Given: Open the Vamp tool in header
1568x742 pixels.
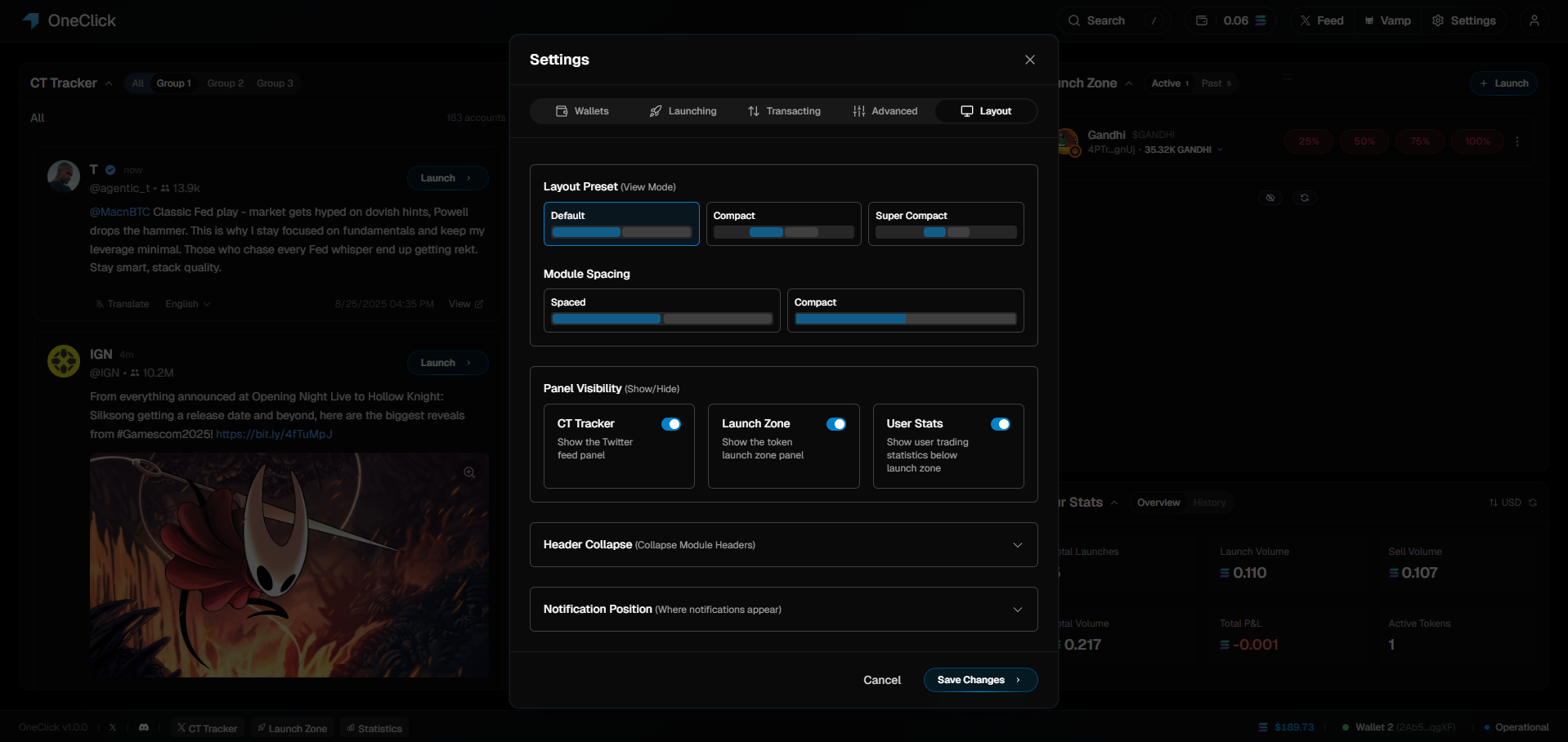Looking at the screenshot, I should (1387, 20).
